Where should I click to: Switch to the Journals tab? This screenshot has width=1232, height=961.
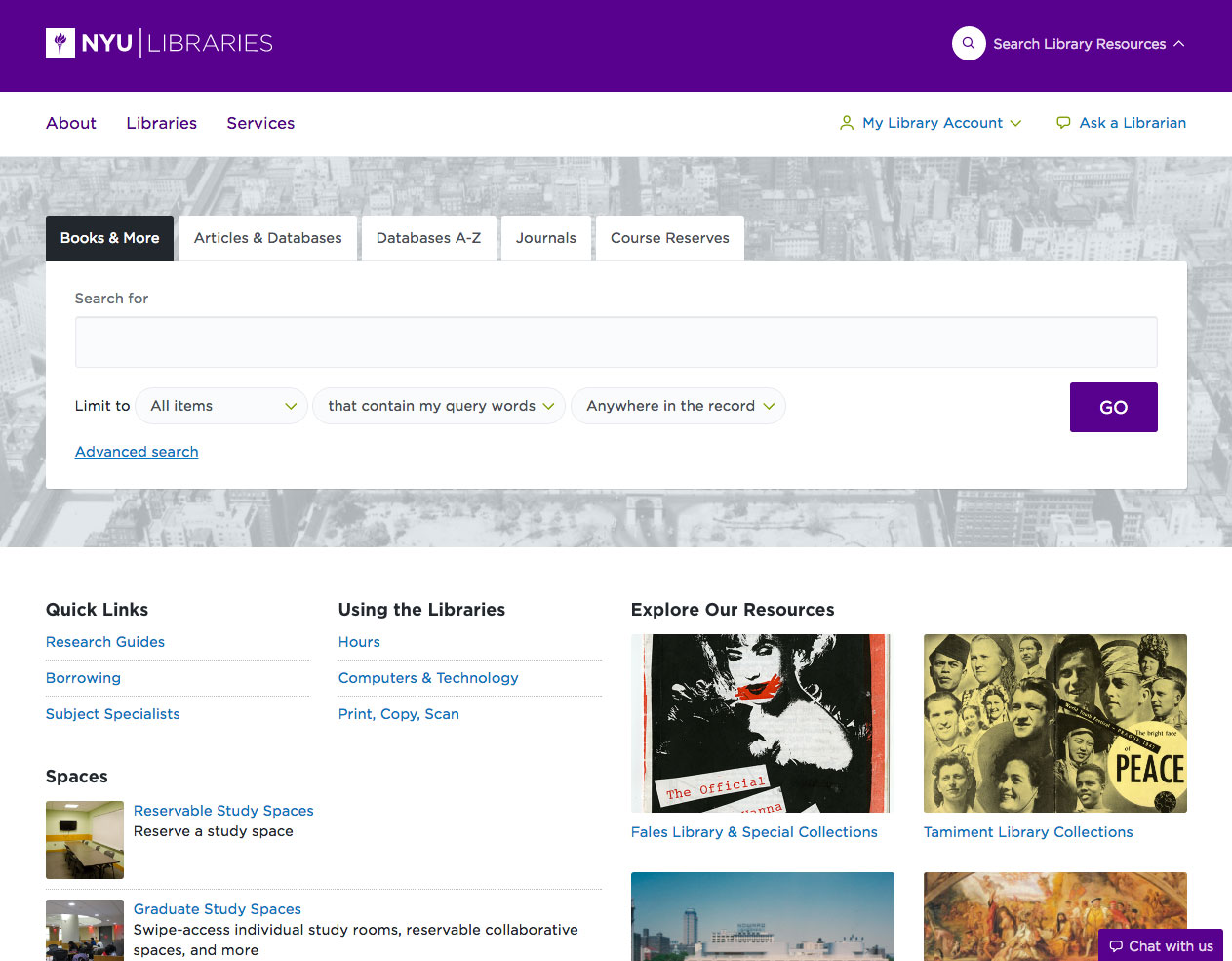[x=545, y=238]
